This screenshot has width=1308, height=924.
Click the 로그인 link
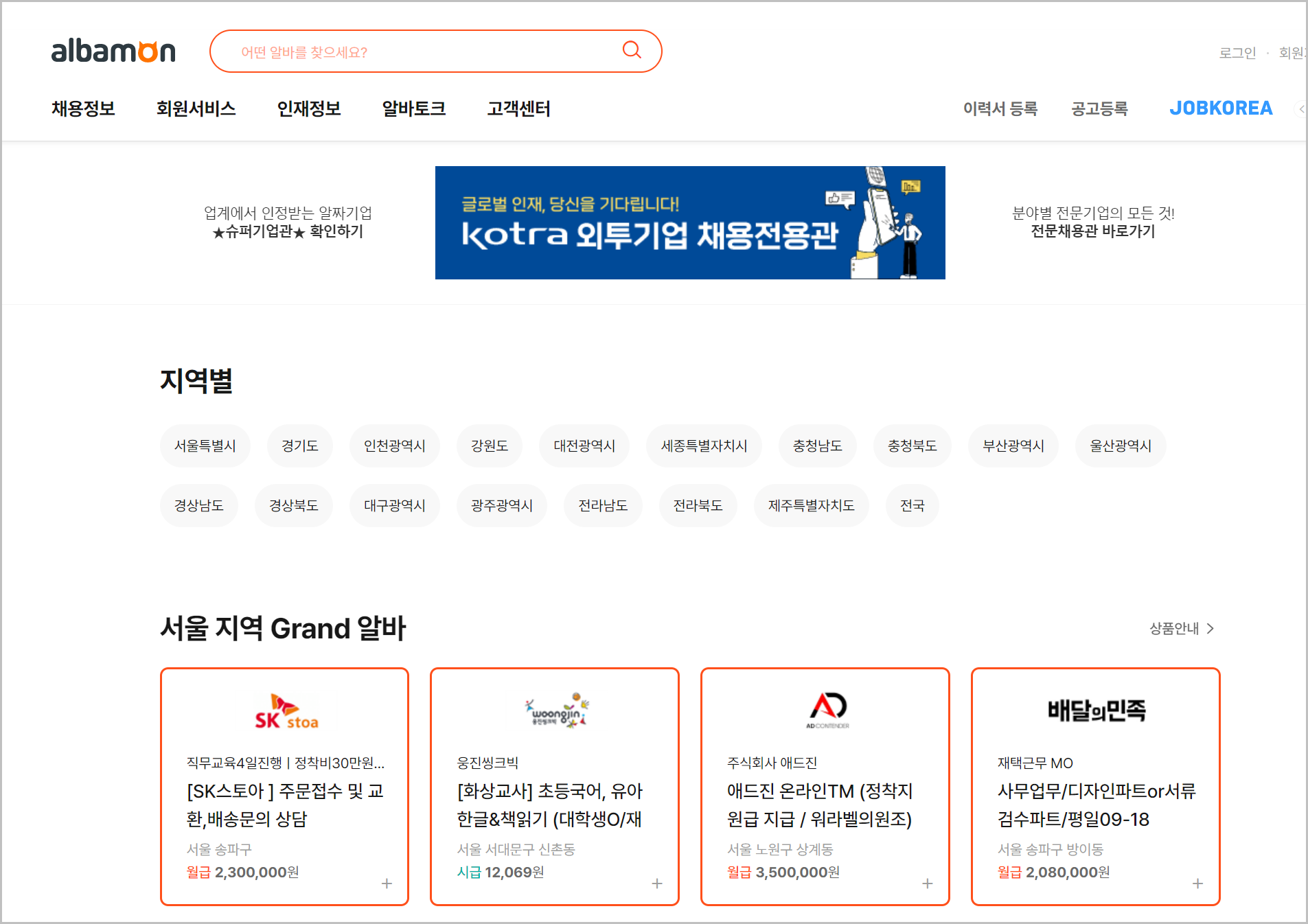[x=1237, y=53]
